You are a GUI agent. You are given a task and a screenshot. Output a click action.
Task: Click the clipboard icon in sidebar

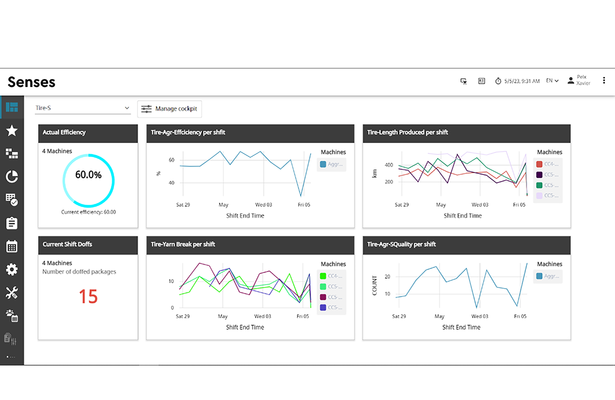click(12, 222)
